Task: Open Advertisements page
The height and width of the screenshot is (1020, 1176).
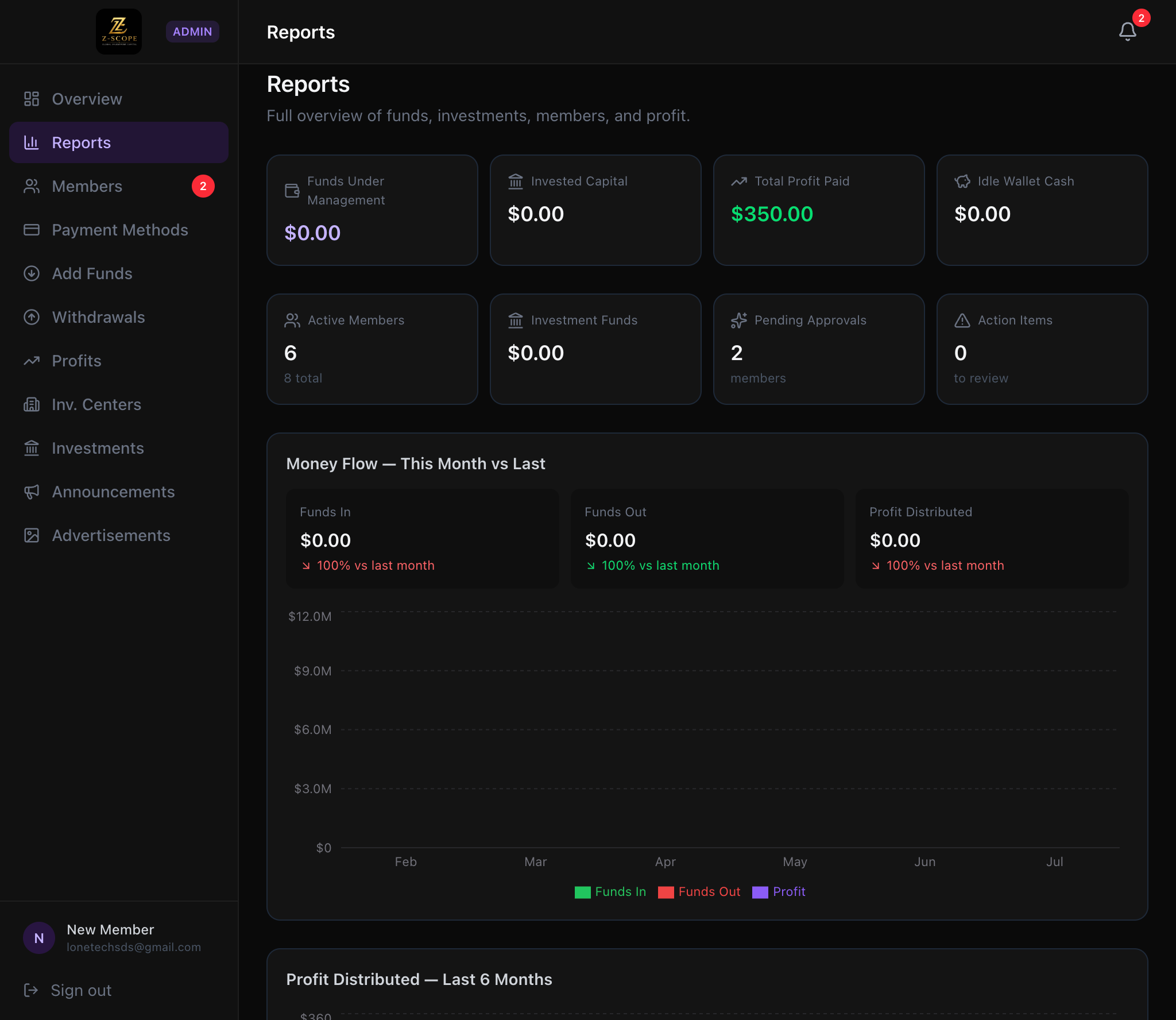Action: coord(119,535)
